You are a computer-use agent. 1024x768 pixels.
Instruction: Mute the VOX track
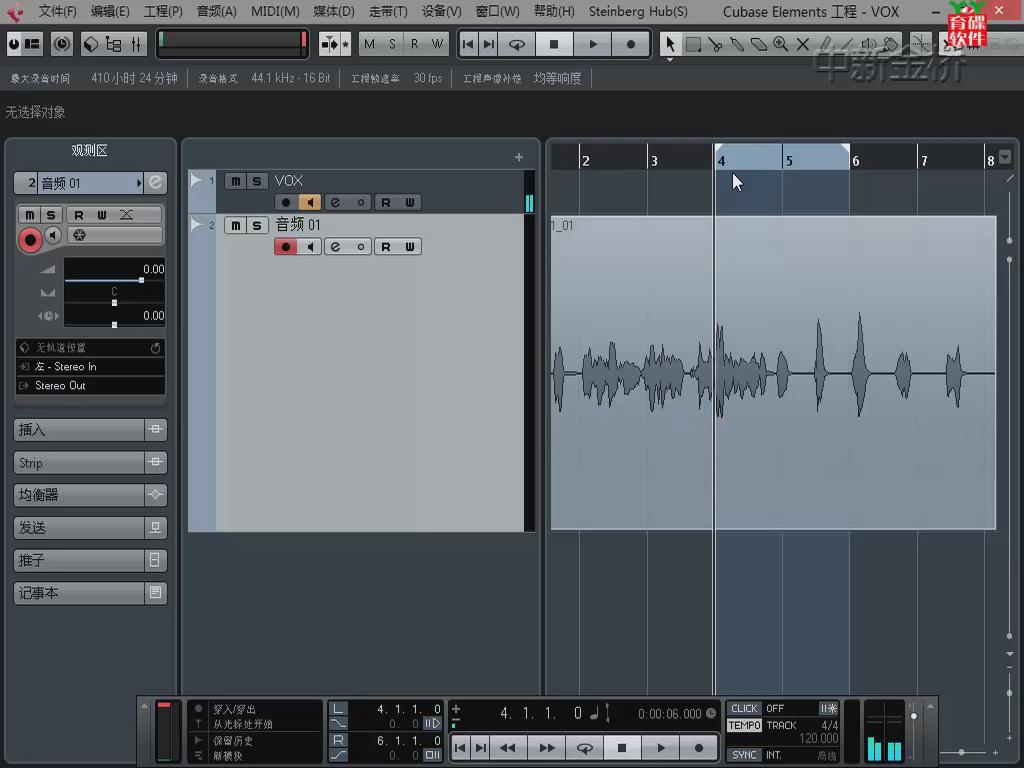tap(235, 181)
